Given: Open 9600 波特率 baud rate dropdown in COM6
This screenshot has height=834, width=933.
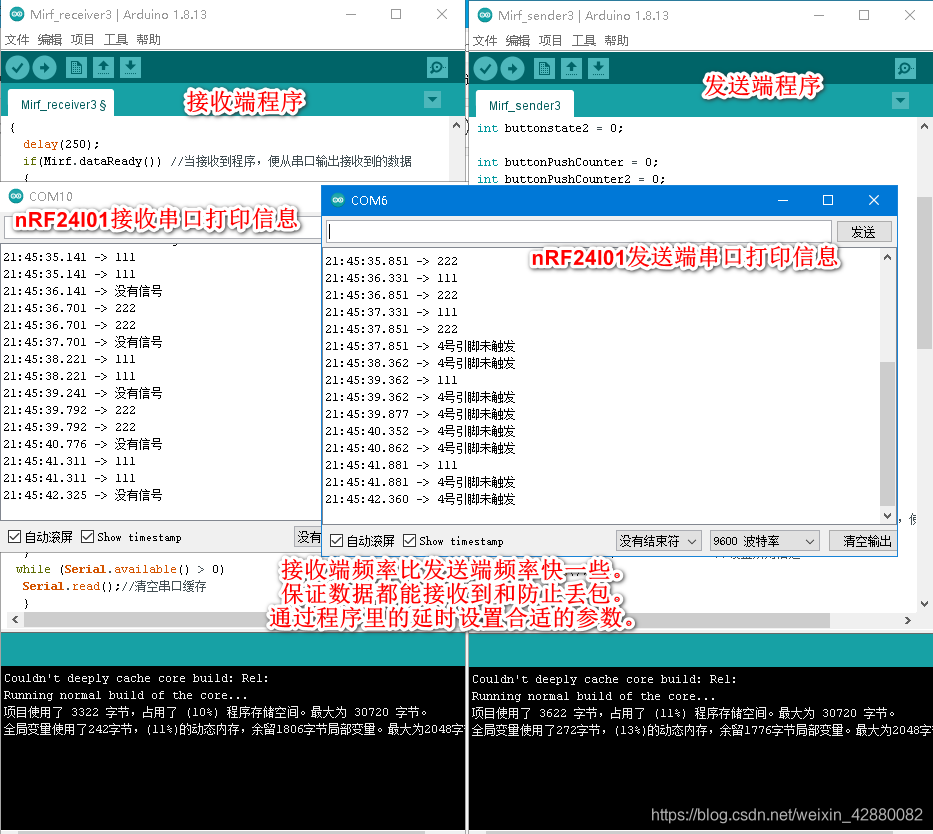Looking at the screenshot, I should point(764,541).
